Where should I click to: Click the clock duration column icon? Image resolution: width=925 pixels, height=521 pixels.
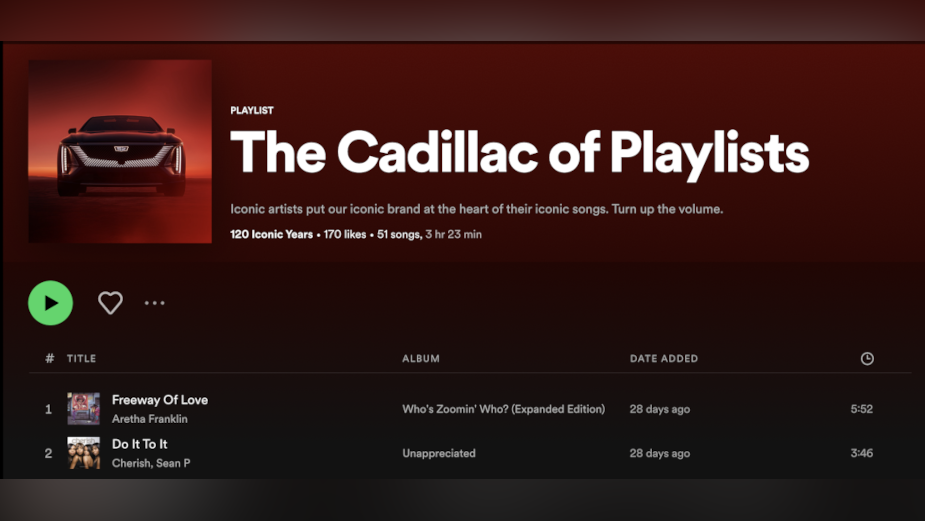(867, 359)
